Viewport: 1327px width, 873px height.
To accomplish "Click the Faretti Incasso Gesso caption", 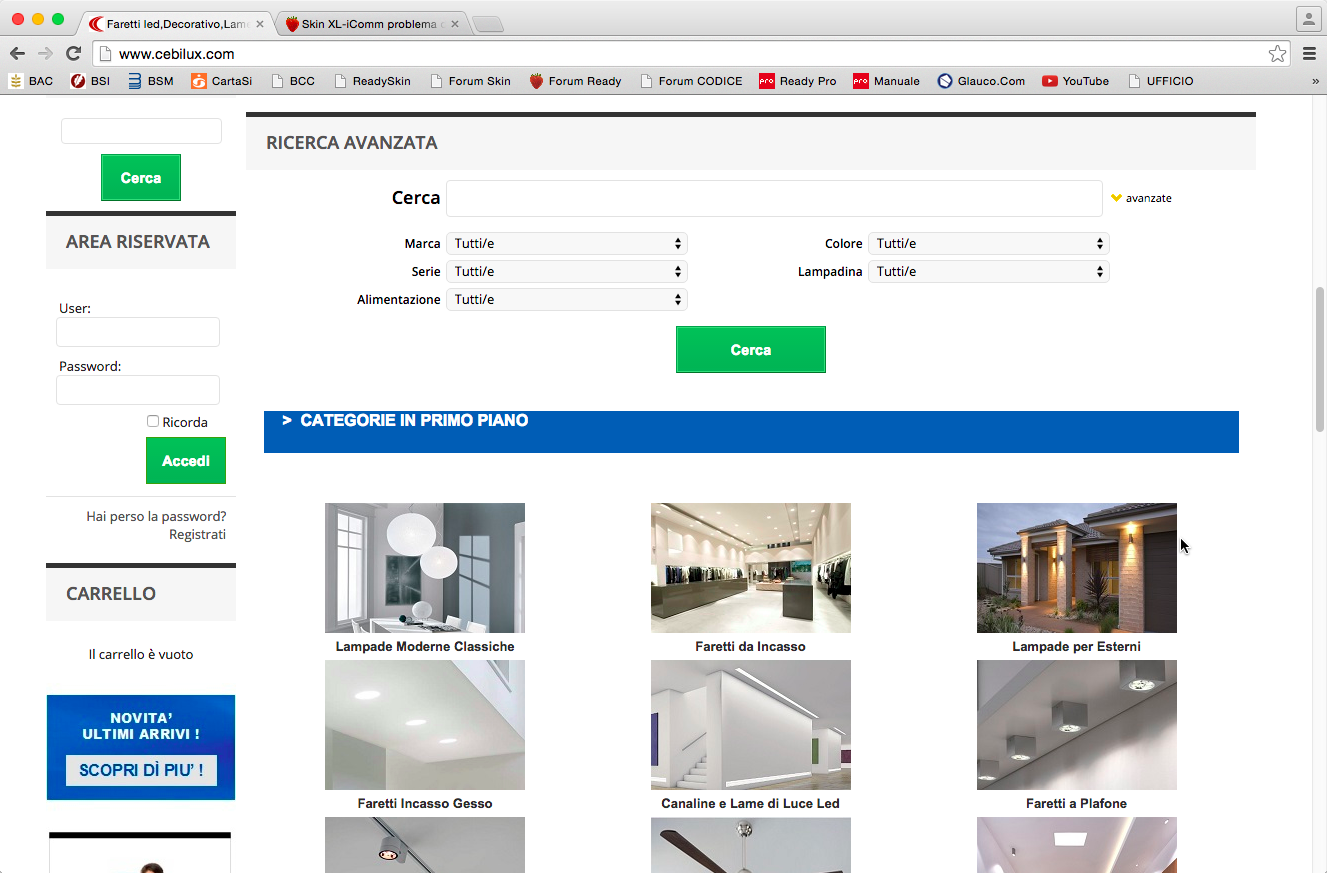I will (425, 804).
